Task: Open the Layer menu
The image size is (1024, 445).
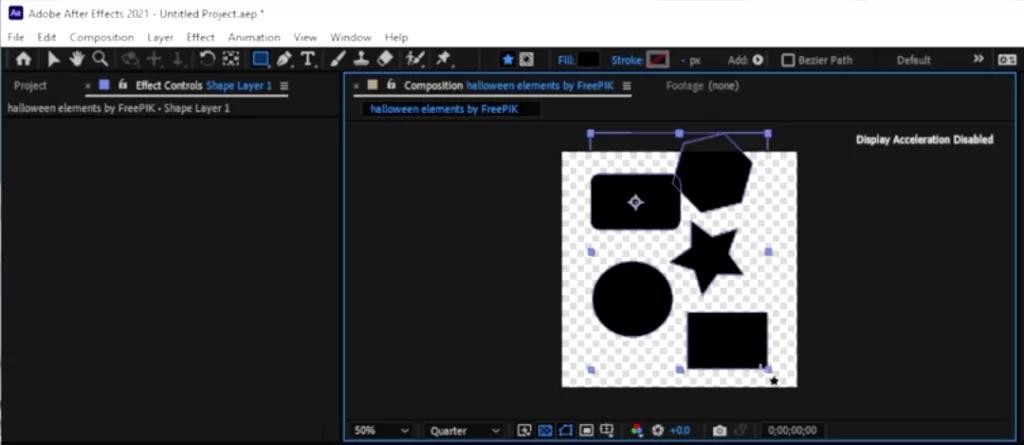Action: (160, 37)
